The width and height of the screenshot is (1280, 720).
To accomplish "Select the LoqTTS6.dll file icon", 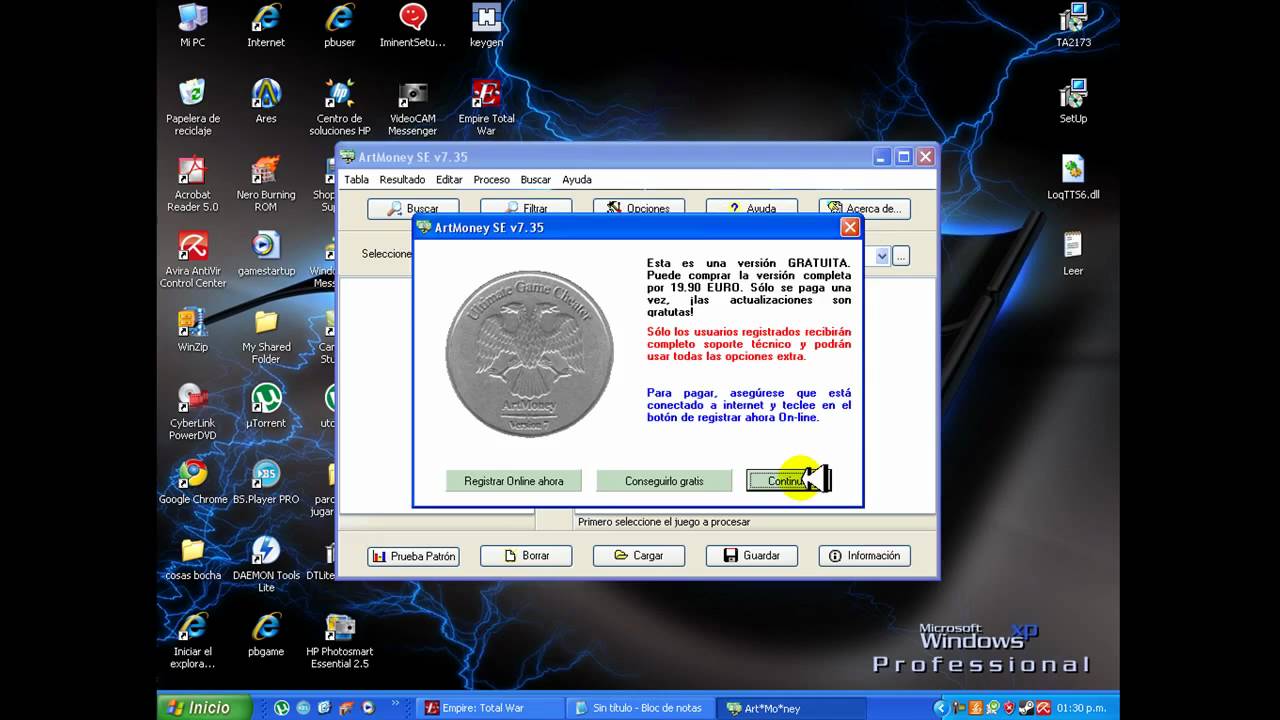I will [x=1073, y=178].
